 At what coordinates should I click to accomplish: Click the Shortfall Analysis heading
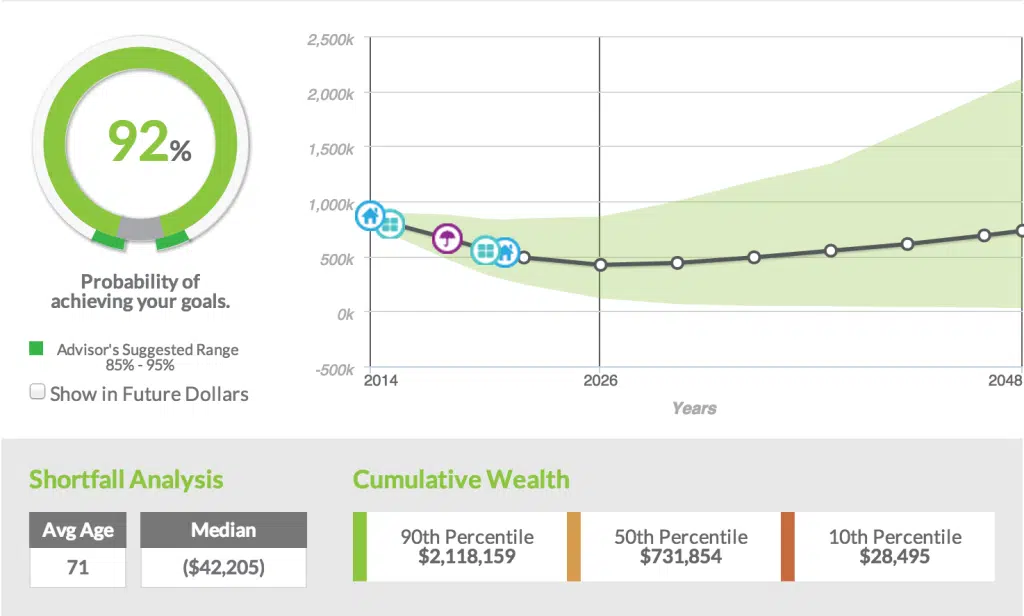[x=126, y=479]
